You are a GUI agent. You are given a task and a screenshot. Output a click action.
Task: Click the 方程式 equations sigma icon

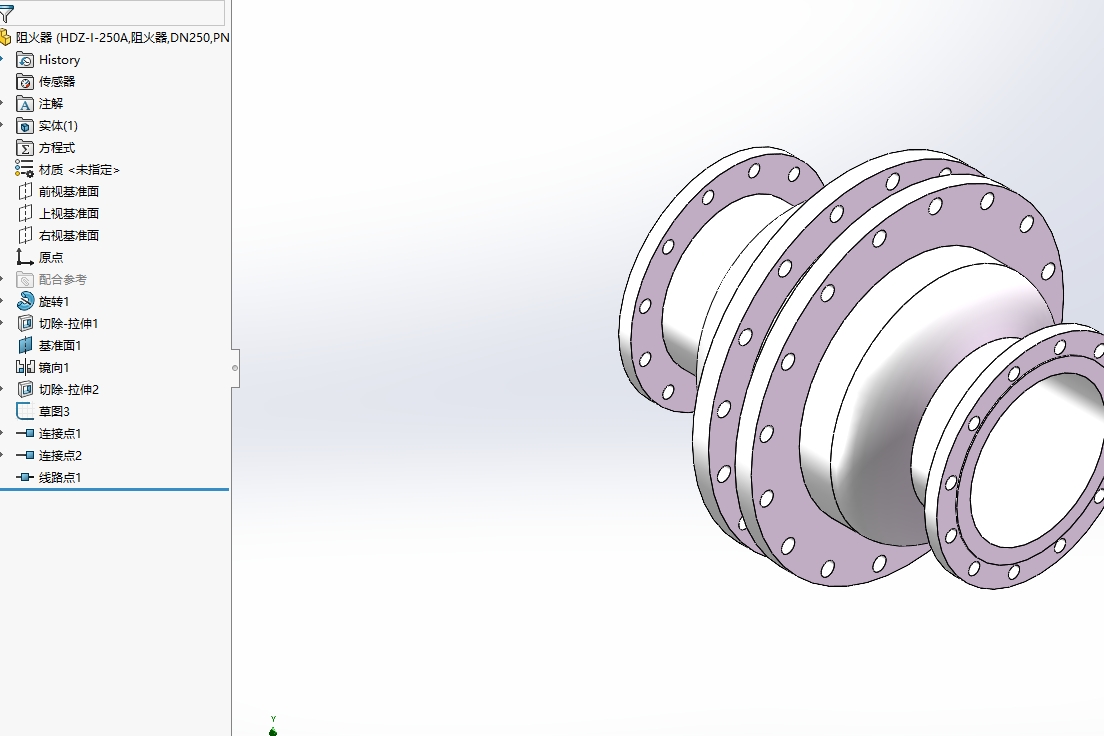(25, 147)
